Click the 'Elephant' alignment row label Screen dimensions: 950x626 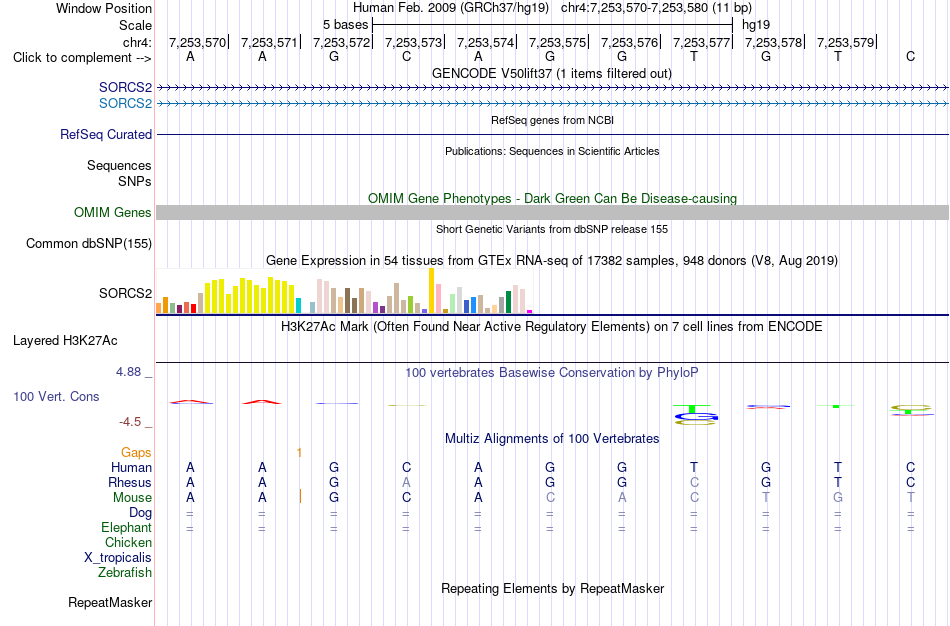127,528
